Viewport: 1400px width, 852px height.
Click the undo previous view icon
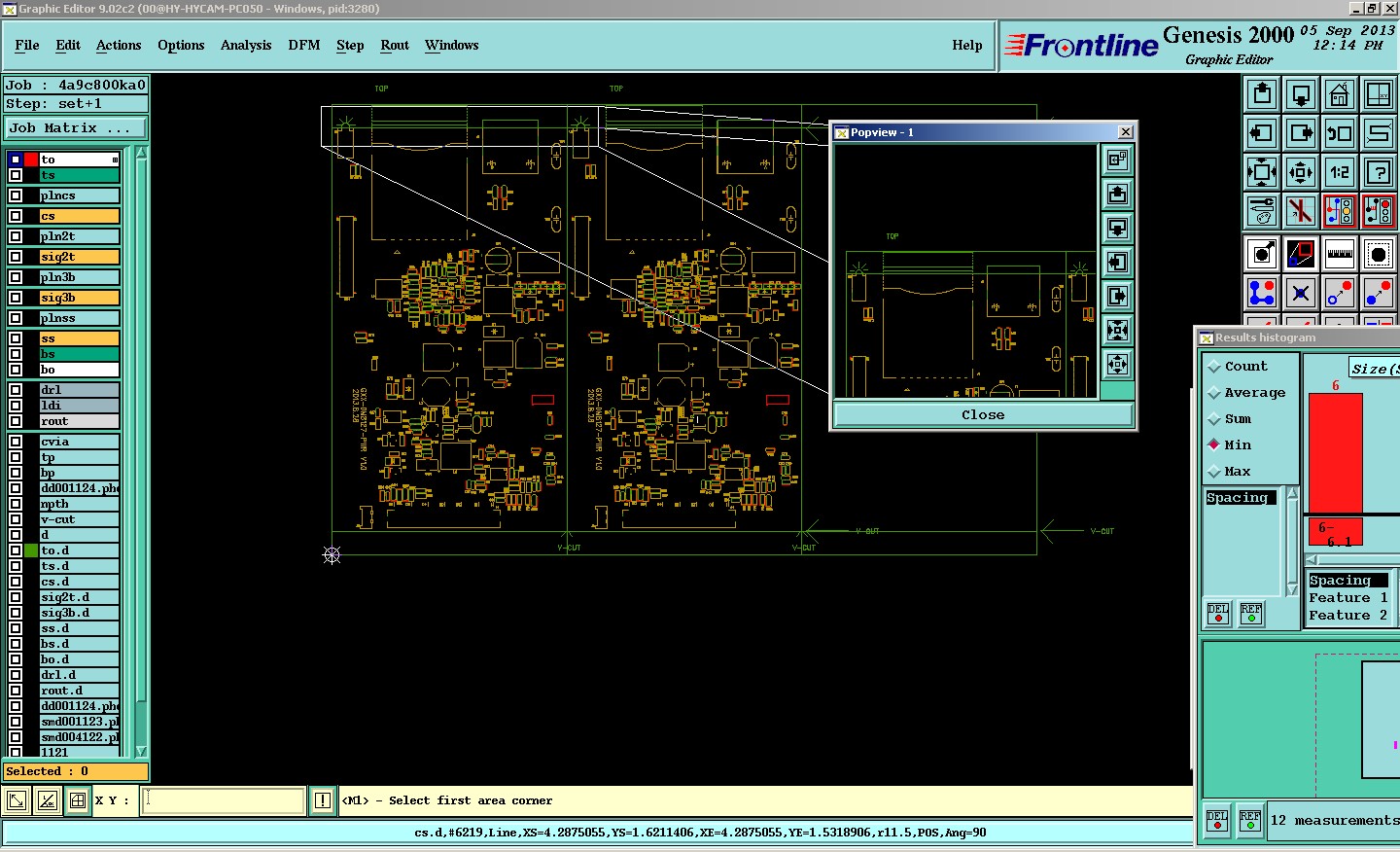(x=1340, y=134)
